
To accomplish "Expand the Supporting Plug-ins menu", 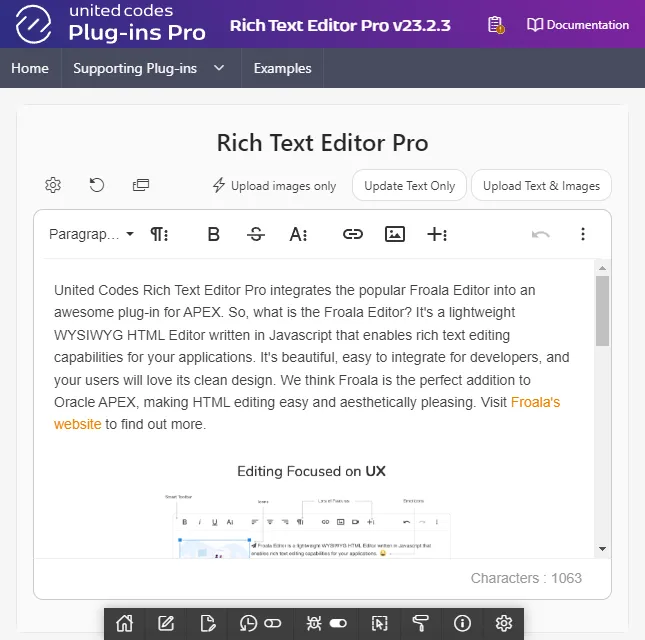I will point(148,69).
